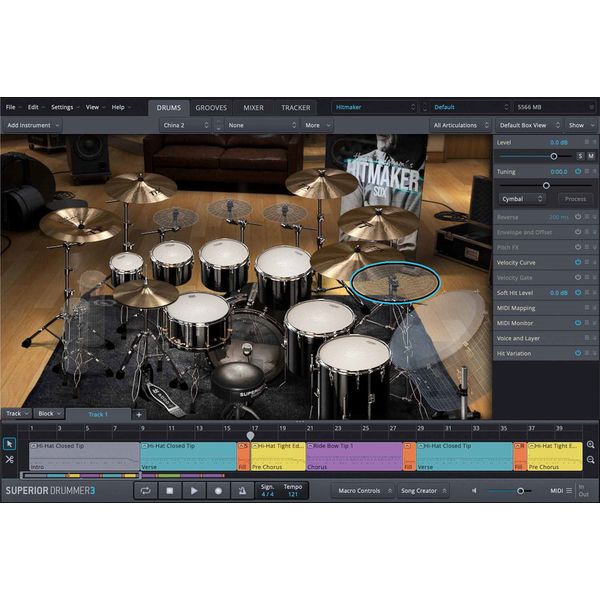600x600 pixels.
Task: Select the DRUMS tab
Action: (169, 108)
